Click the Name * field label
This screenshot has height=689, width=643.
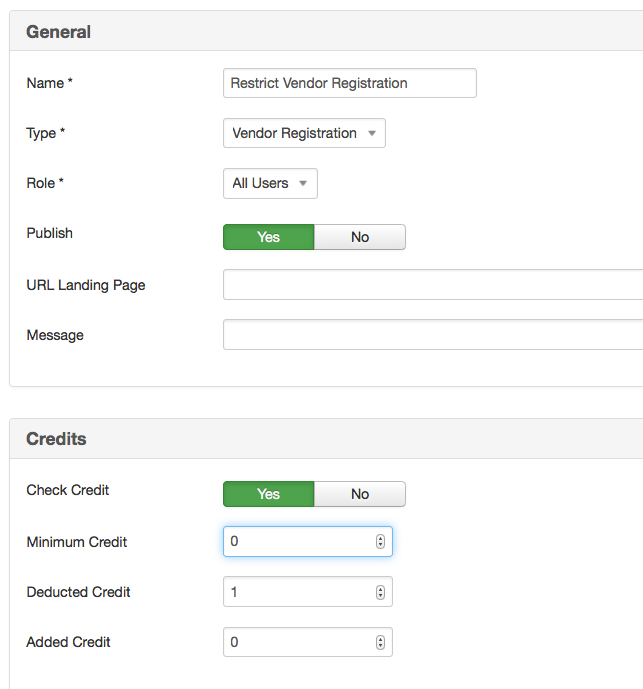(50, 83)
